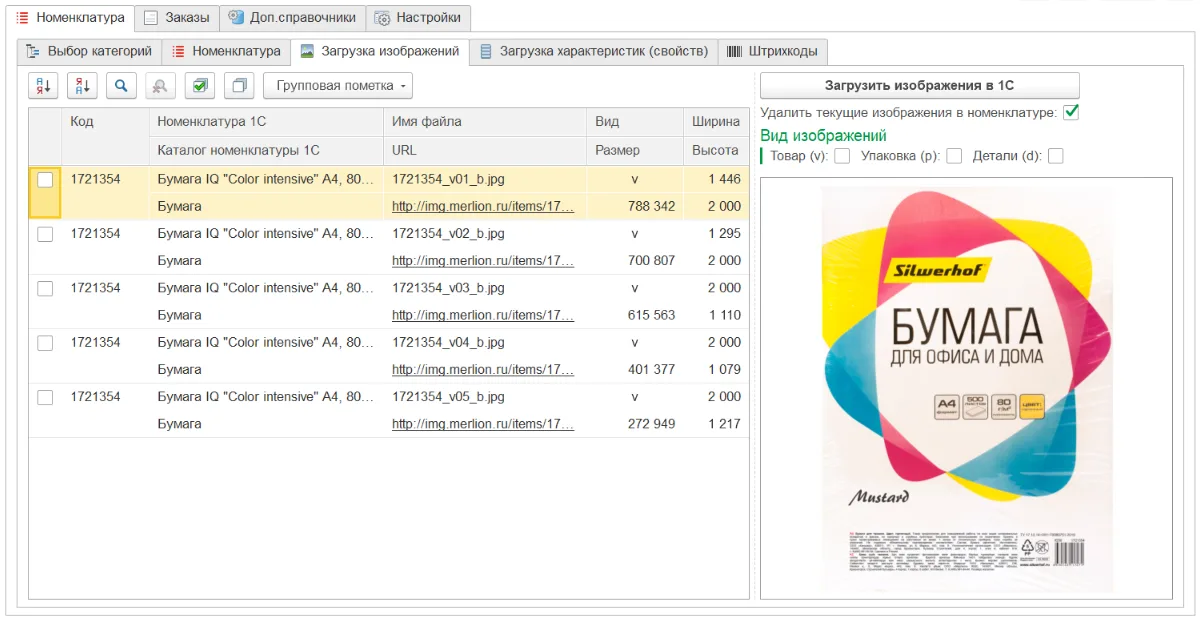Enable the Упаковка (p) checkbox
Viewport: 1201px width, 620px height.
[954, 156]
